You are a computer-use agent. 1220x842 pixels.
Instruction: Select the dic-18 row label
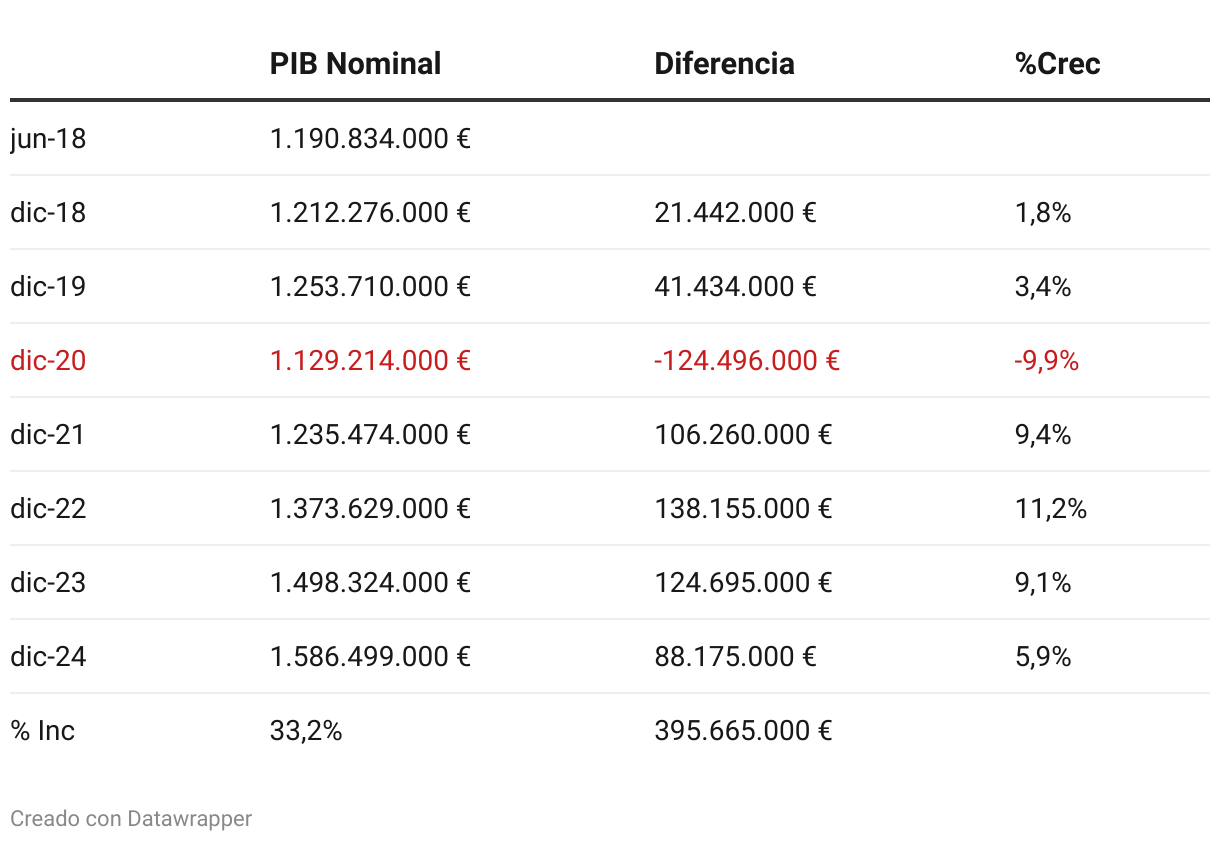coord(48,212)
